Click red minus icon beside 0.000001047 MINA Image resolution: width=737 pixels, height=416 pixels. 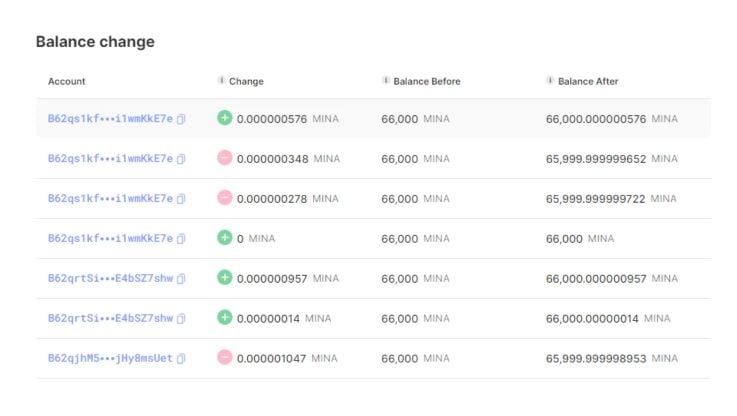[225, 358]
